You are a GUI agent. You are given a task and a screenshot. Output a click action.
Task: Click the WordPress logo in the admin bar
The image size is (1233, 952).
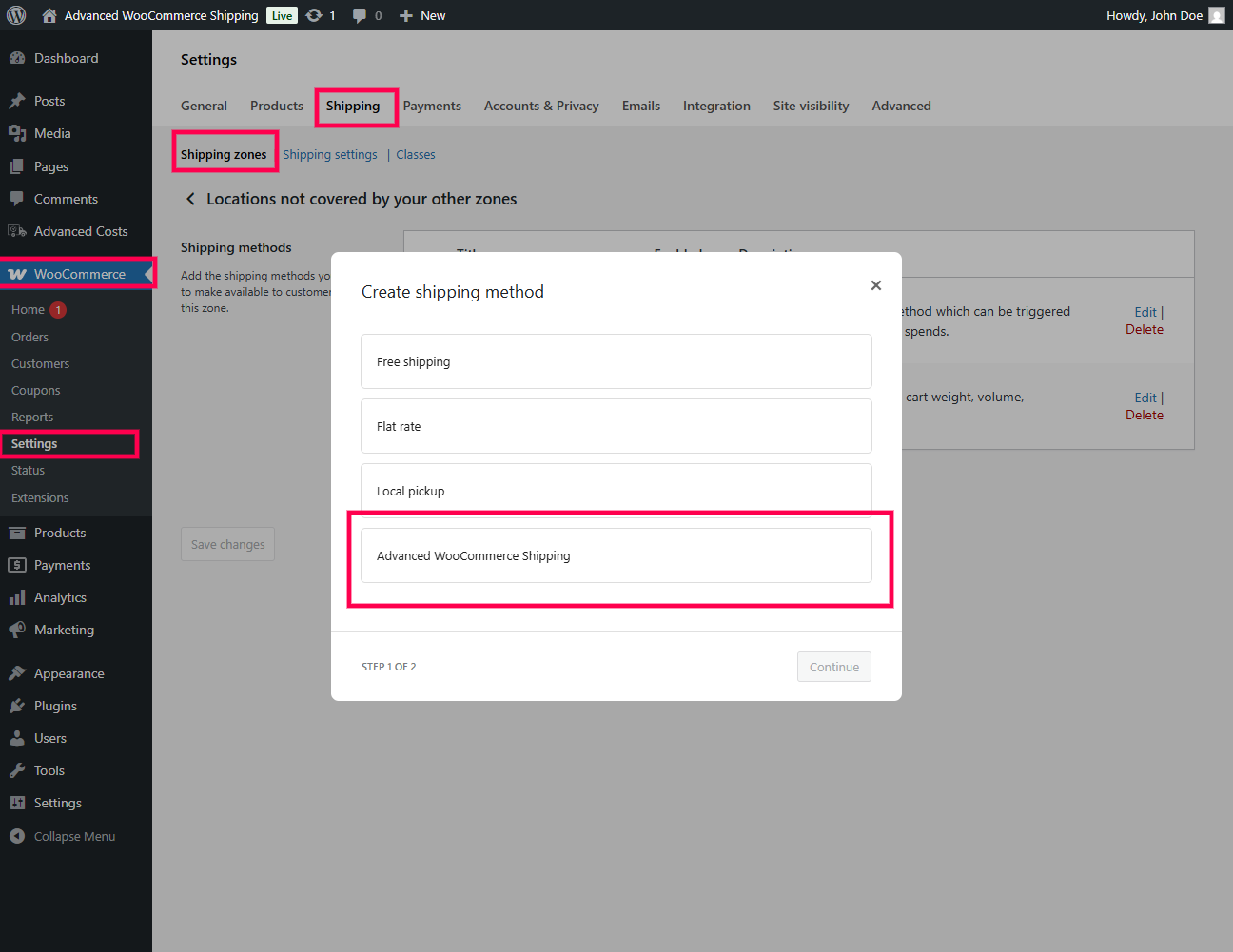[15, 14]
